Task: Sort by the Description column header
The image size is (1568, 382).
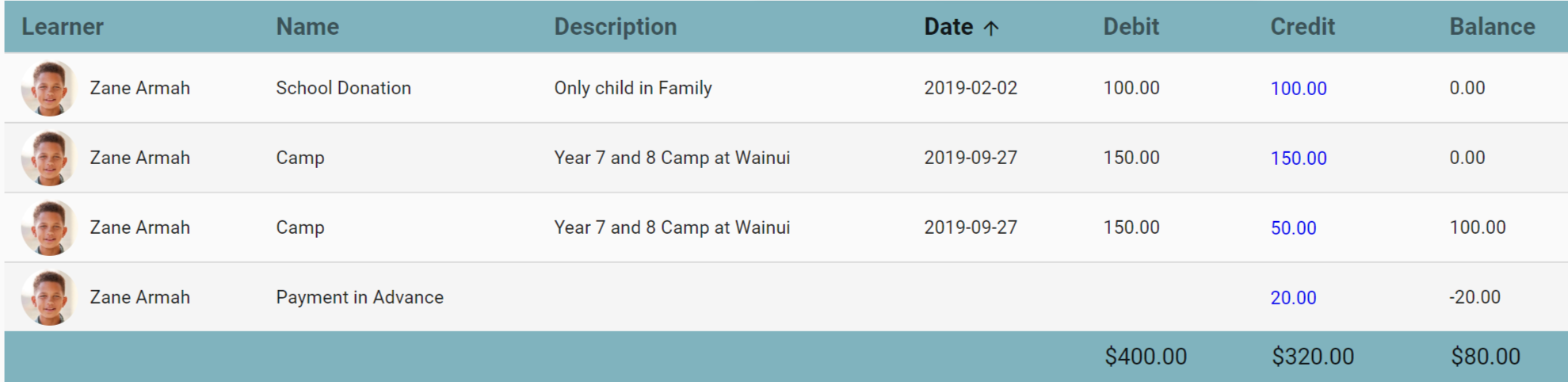Action: pyautogui.click(x=615, y=27)
